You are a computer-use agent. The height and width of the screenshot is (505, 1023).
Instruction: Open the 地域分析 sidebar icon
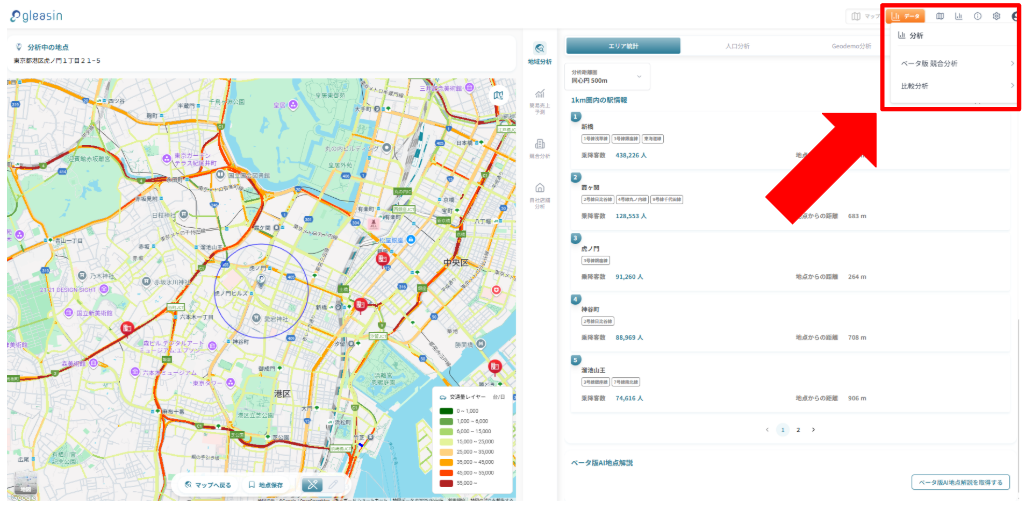click(x=540, y=51)
